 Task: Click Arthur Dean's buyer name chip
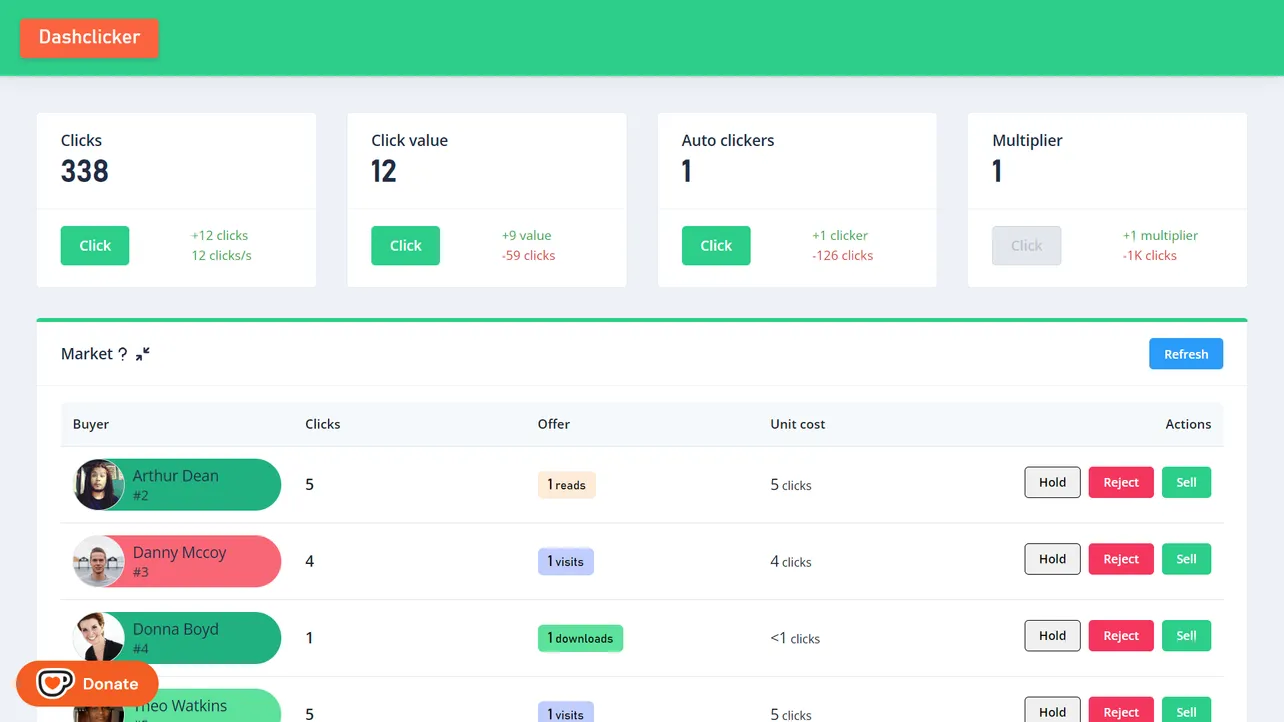click(177, 485)
